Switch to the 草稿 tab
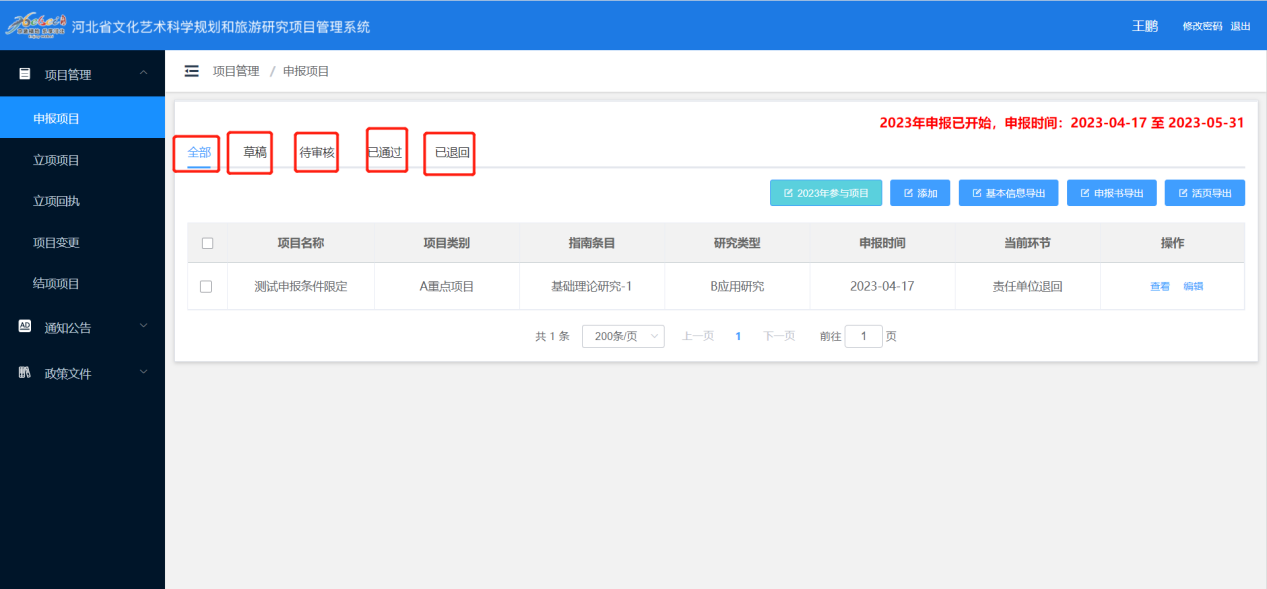The width and height of the screenshot is (1267, 589). (x=255, y=153)
